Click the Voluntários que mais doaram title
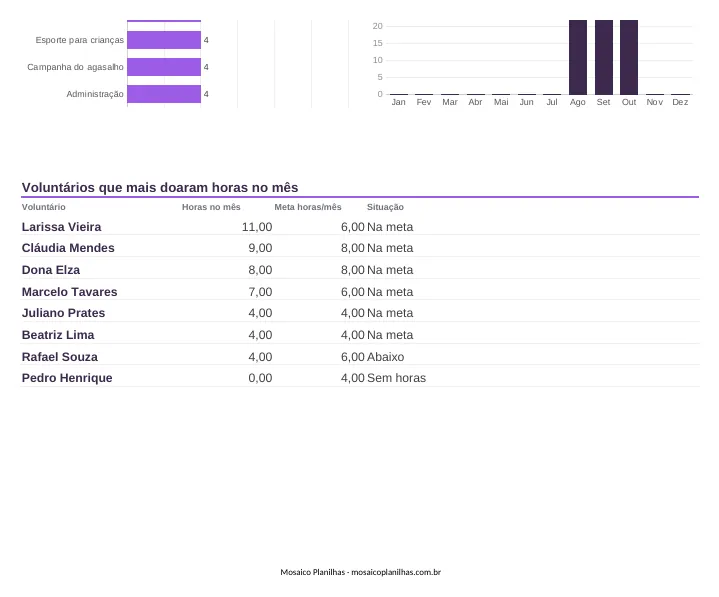 (x=160, y=188)
